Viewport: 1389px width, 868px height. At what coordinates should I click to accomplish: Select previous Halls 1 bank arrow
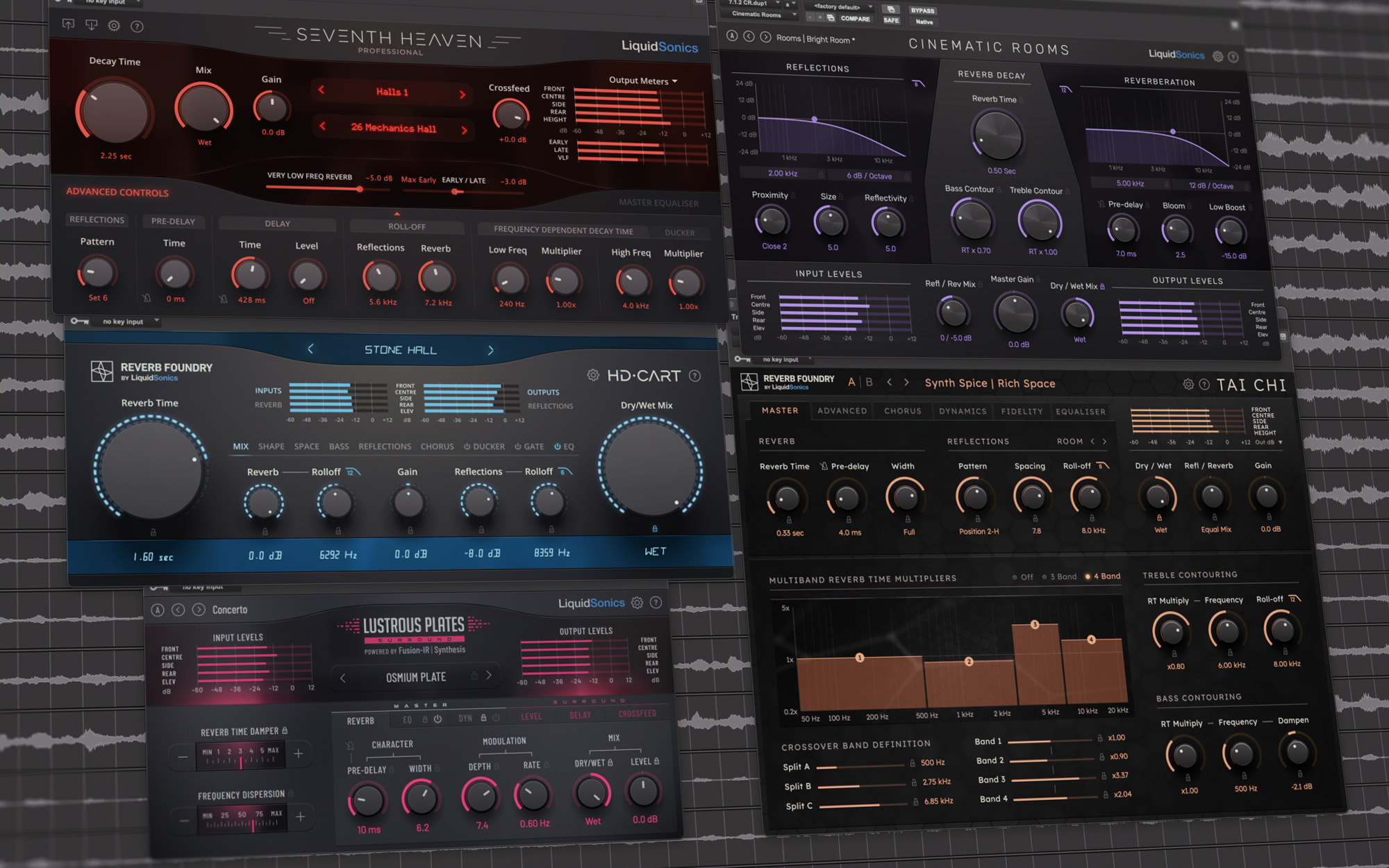[321, 90]
